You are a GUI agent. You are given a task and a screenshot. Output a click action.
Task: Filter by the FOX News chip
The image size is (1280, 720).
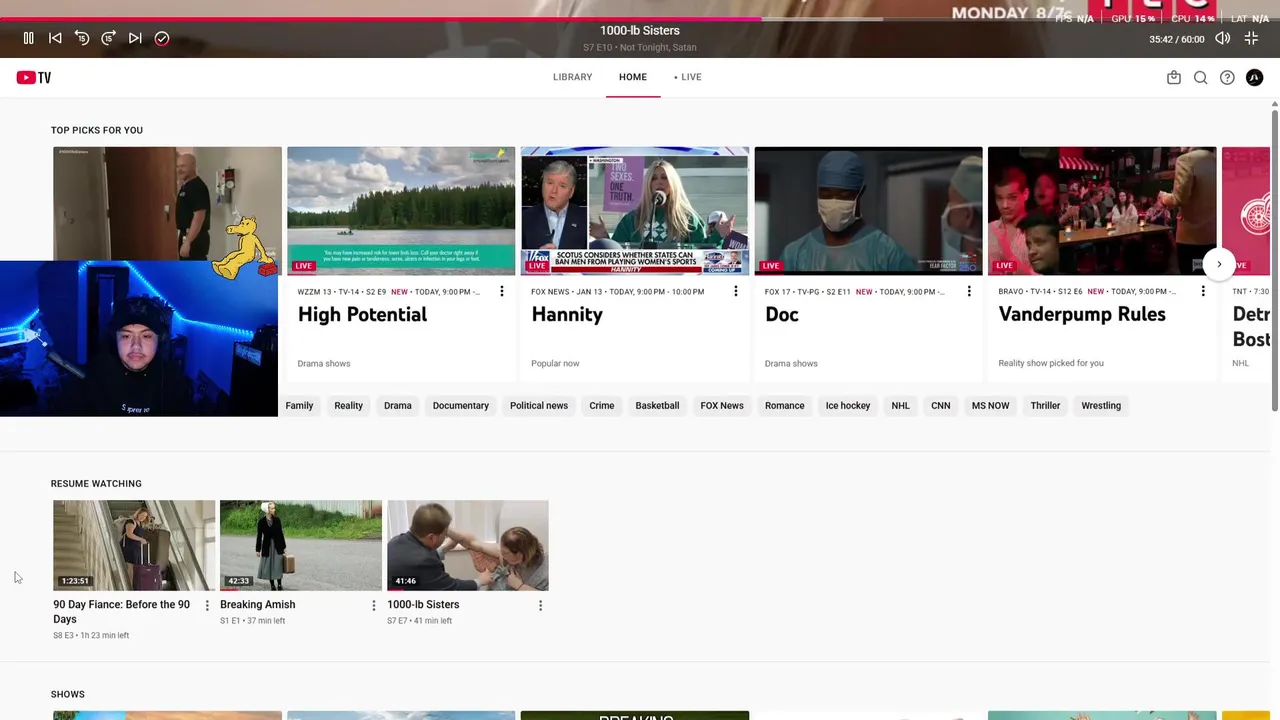coord(722,406)
